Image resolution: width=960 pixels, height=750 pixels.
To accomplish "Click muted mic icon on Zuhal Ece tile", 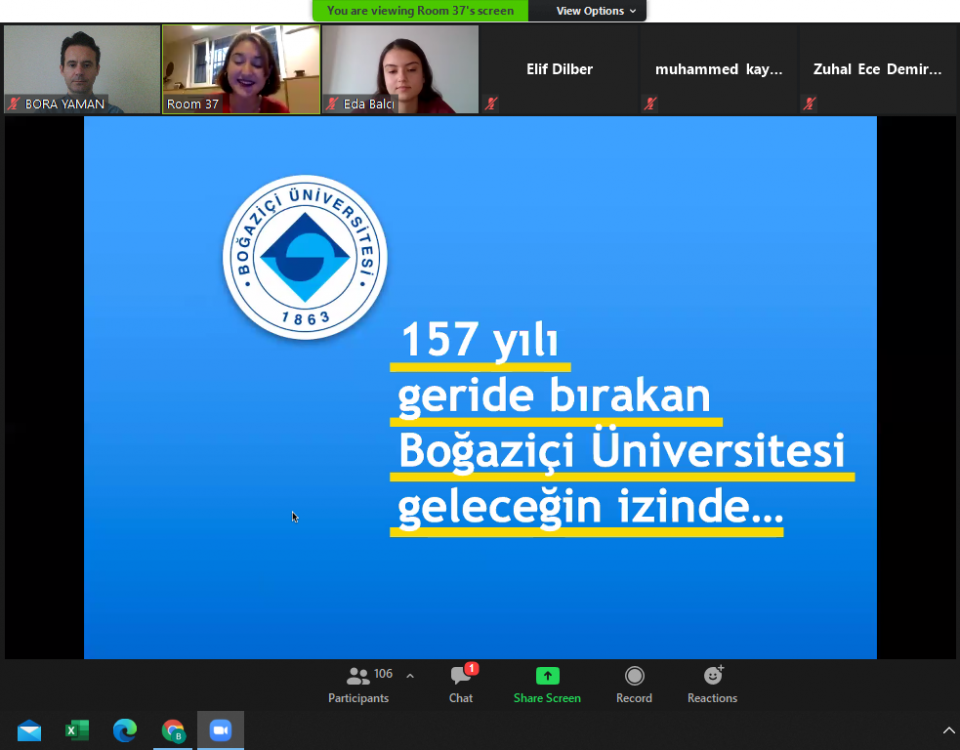I will click(x=809, y=103).
